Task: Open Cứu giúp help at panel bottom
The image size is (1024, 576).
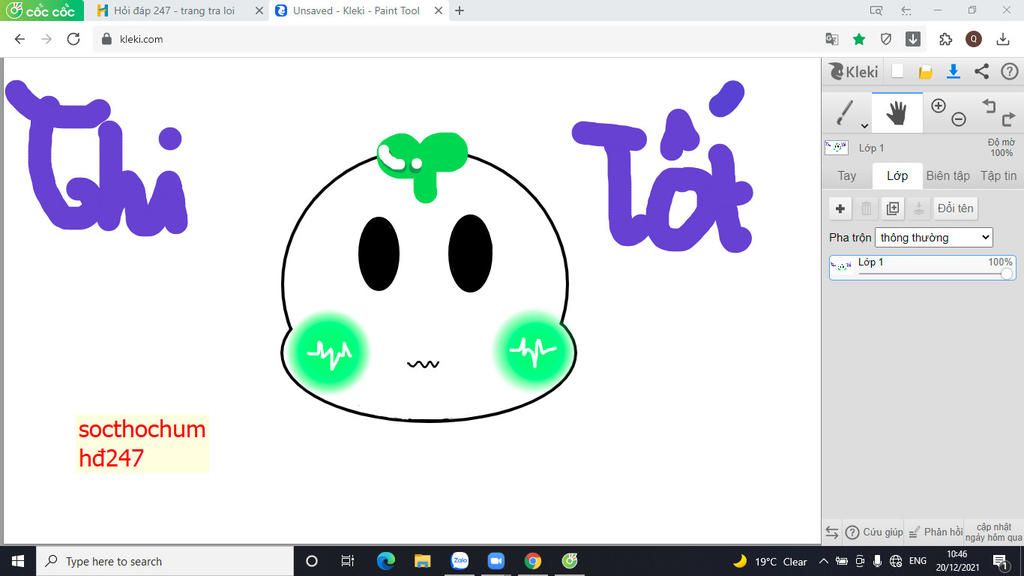Action: point(874,532)
